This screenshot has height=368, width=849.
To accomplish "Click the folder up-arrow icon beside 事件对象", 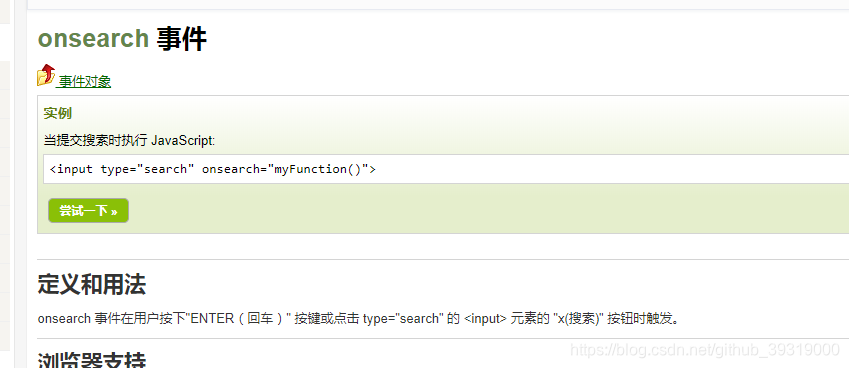I will [46, 75].
